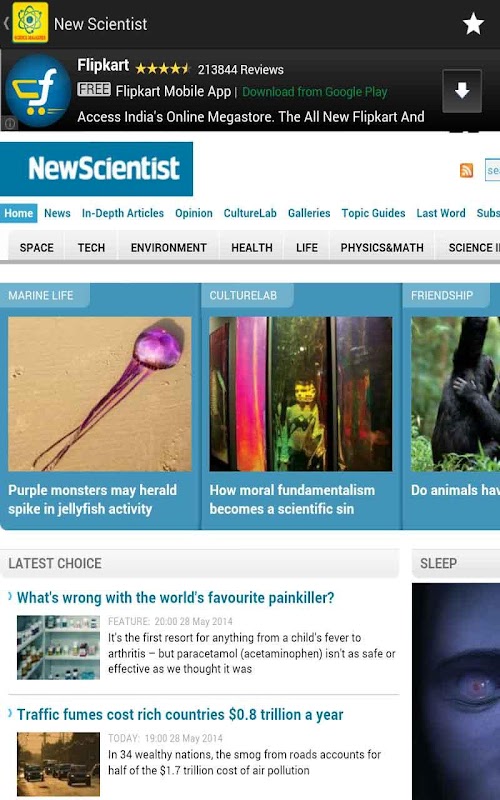Tap the ad info icon

10,123
